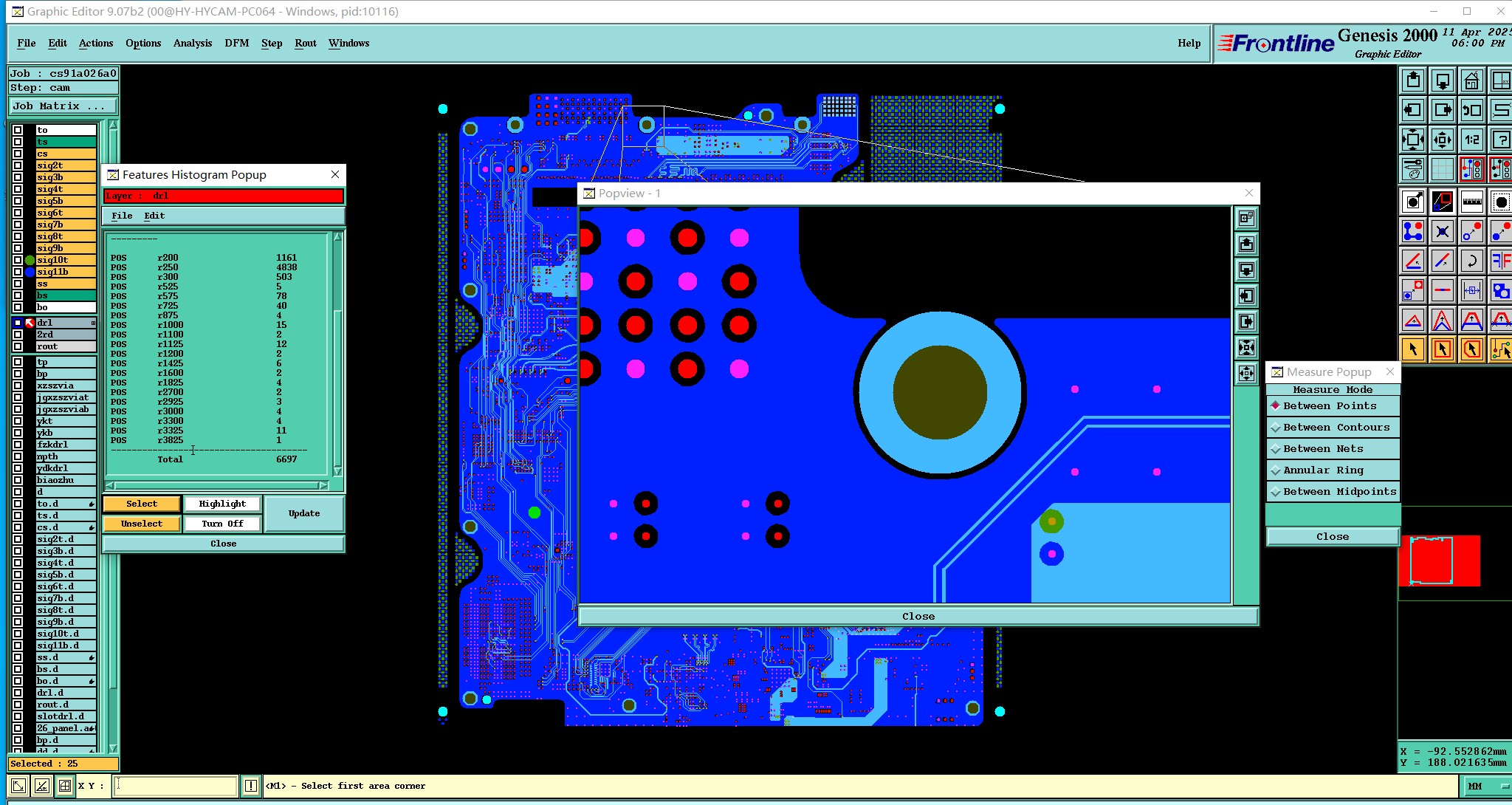This screenshot has height=805, width=1512.
Task: Click the question mark help icon
Action: (1500, 140)
